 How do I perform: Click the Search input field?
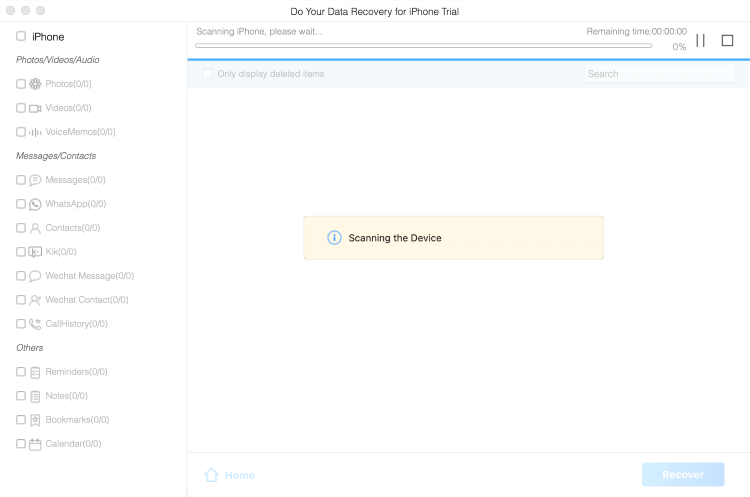(x=660, y=74)
